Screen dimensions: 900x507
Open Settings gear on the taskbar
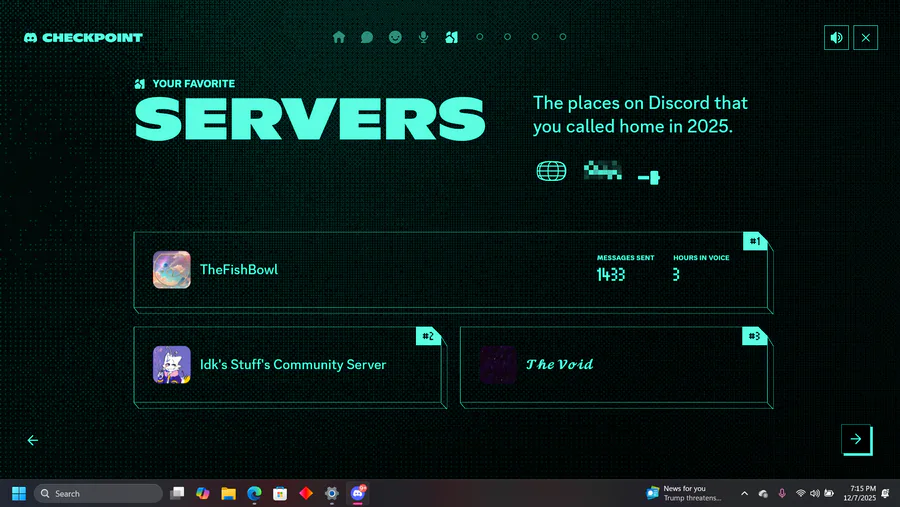point(332,493)
